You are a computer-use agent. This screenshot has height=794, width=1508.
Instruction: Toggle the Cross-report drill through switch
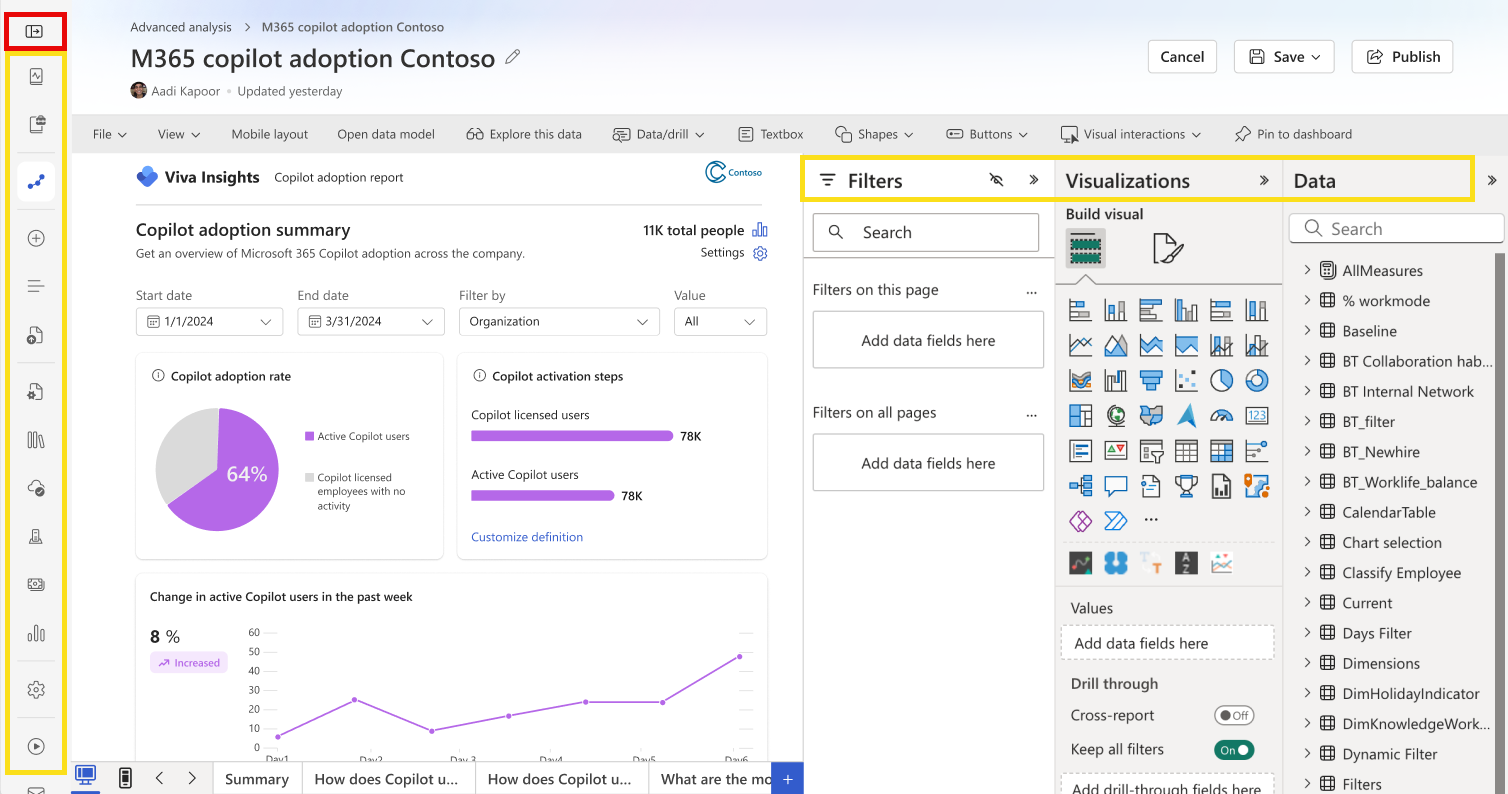click(x=1233, y=716)
